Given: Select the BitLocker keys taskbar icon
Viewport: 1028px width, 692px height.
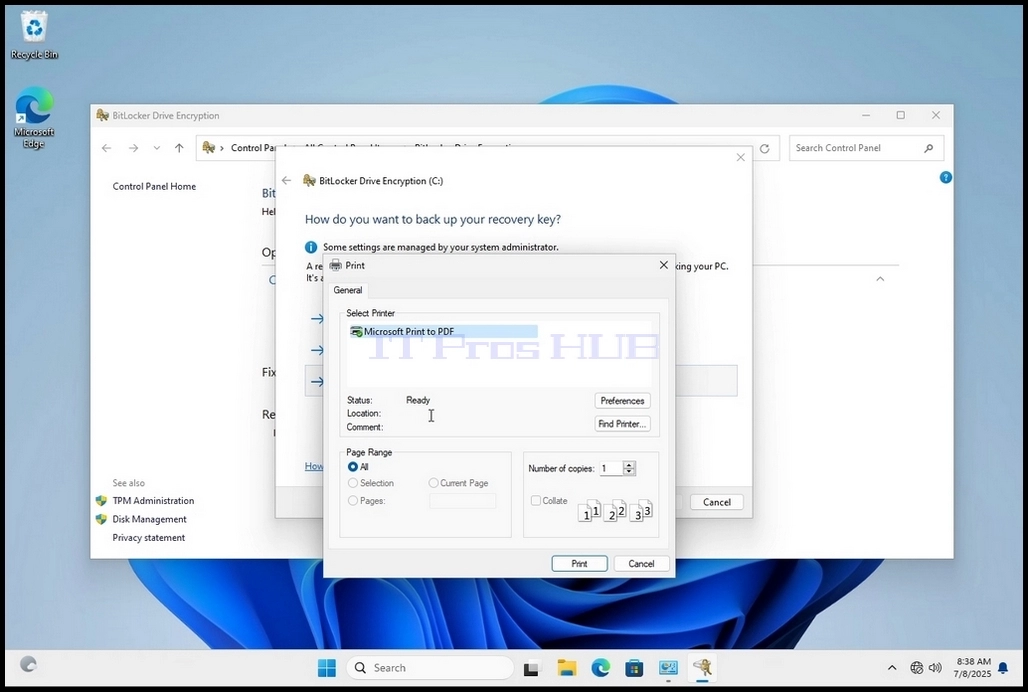Looking at the screenshot, I should [x=702, y=668].
